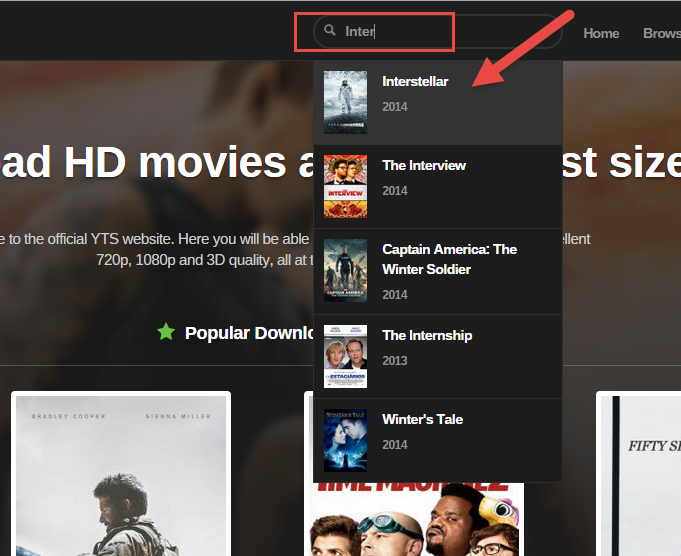The width and height of the screenshot is (681, 556).
Task: Open the Fifty Shades movie poster card
Action: click(638, 473)
